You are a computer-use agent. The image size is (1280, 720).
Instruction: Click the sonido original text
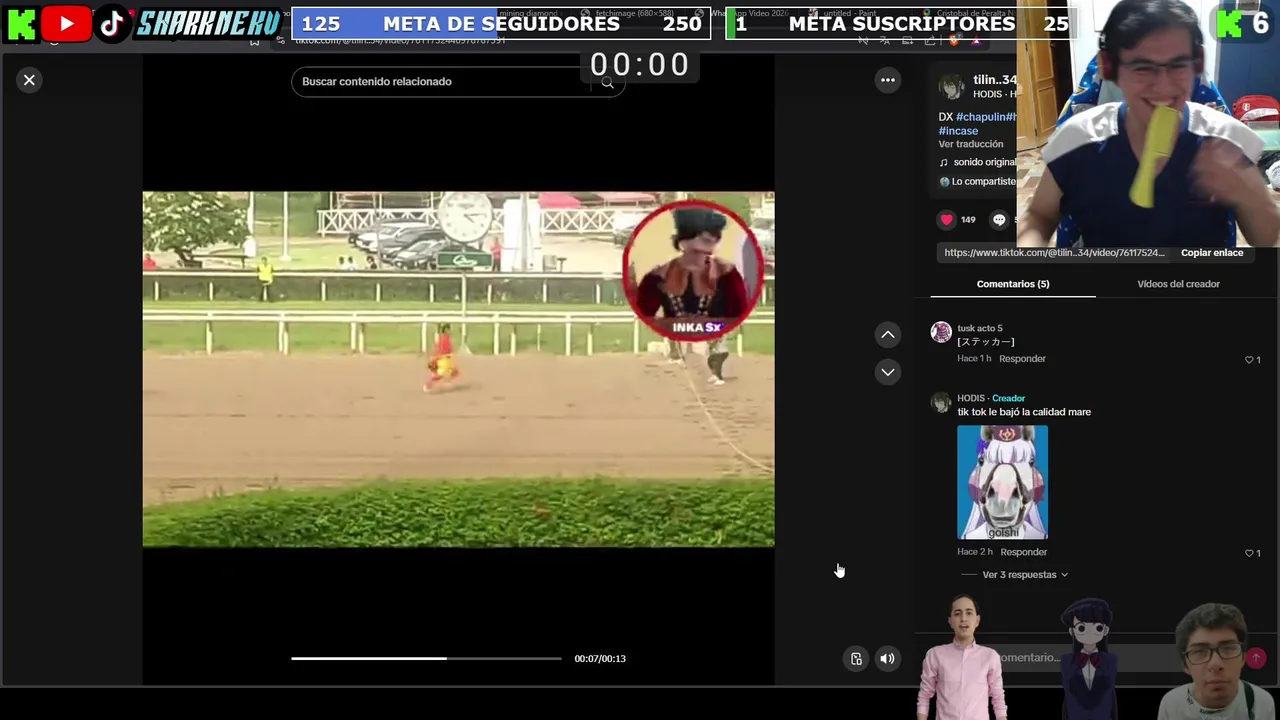985,162
